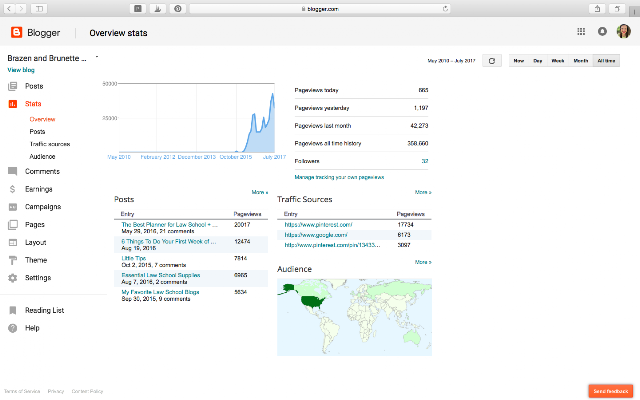Image resolution: width=640 pixels, height=400 pixels.
Task: Open The Best Planner for Law School post
Action: coord(169,224)
